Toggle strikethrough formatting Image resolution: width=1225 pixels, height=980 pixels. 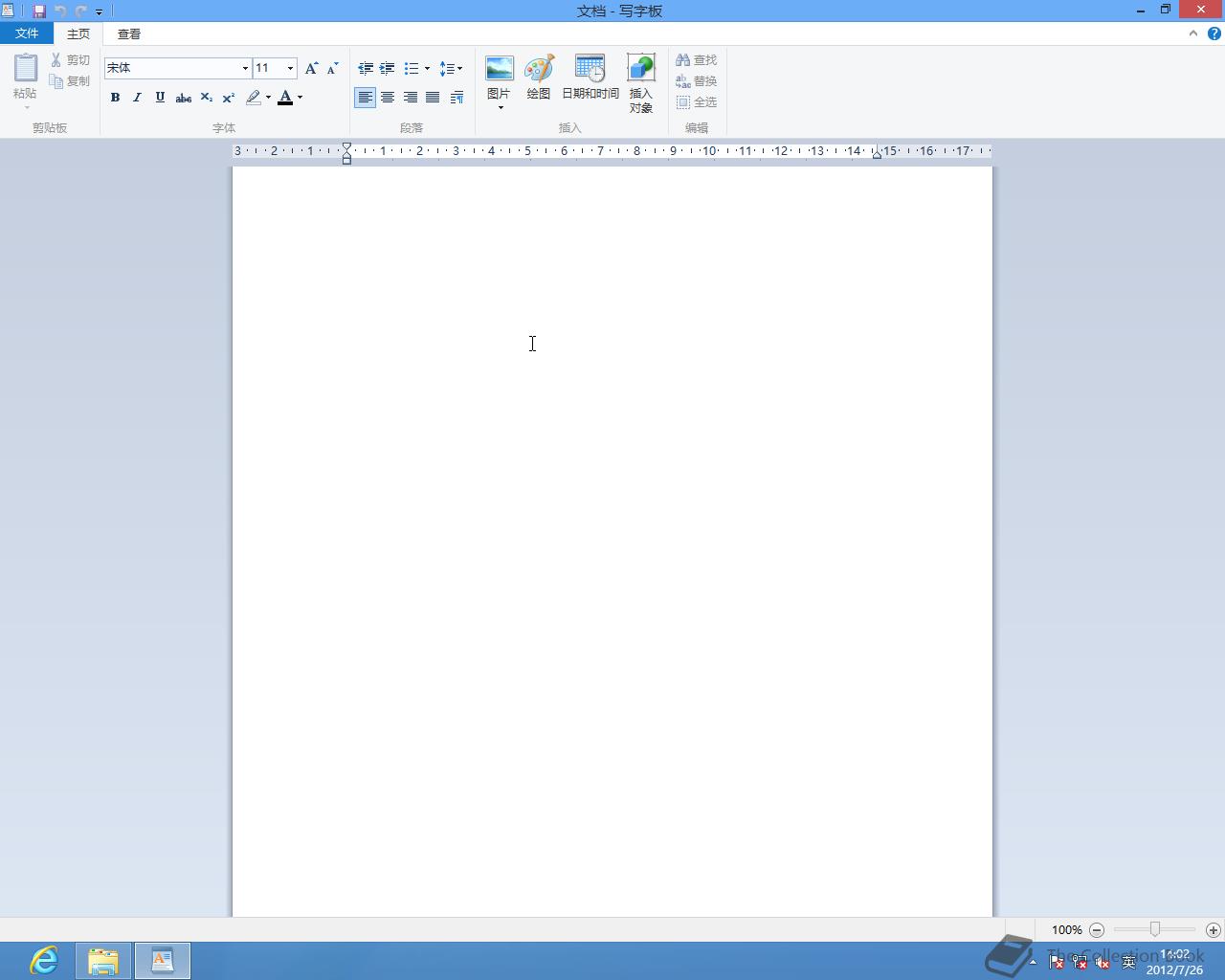[183, 98]
